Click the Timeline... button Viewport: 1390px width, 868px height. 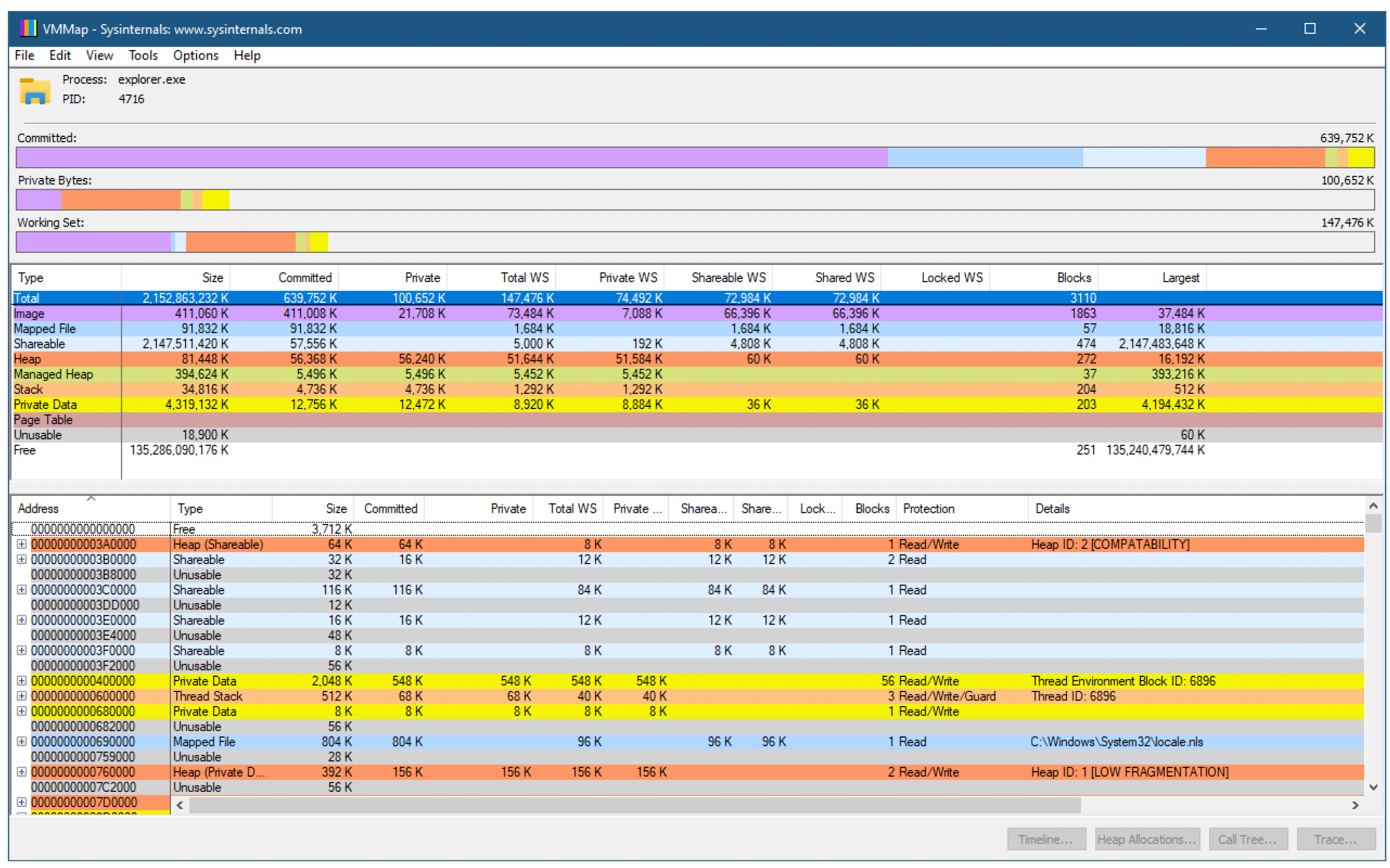(x=1046, y=839)
